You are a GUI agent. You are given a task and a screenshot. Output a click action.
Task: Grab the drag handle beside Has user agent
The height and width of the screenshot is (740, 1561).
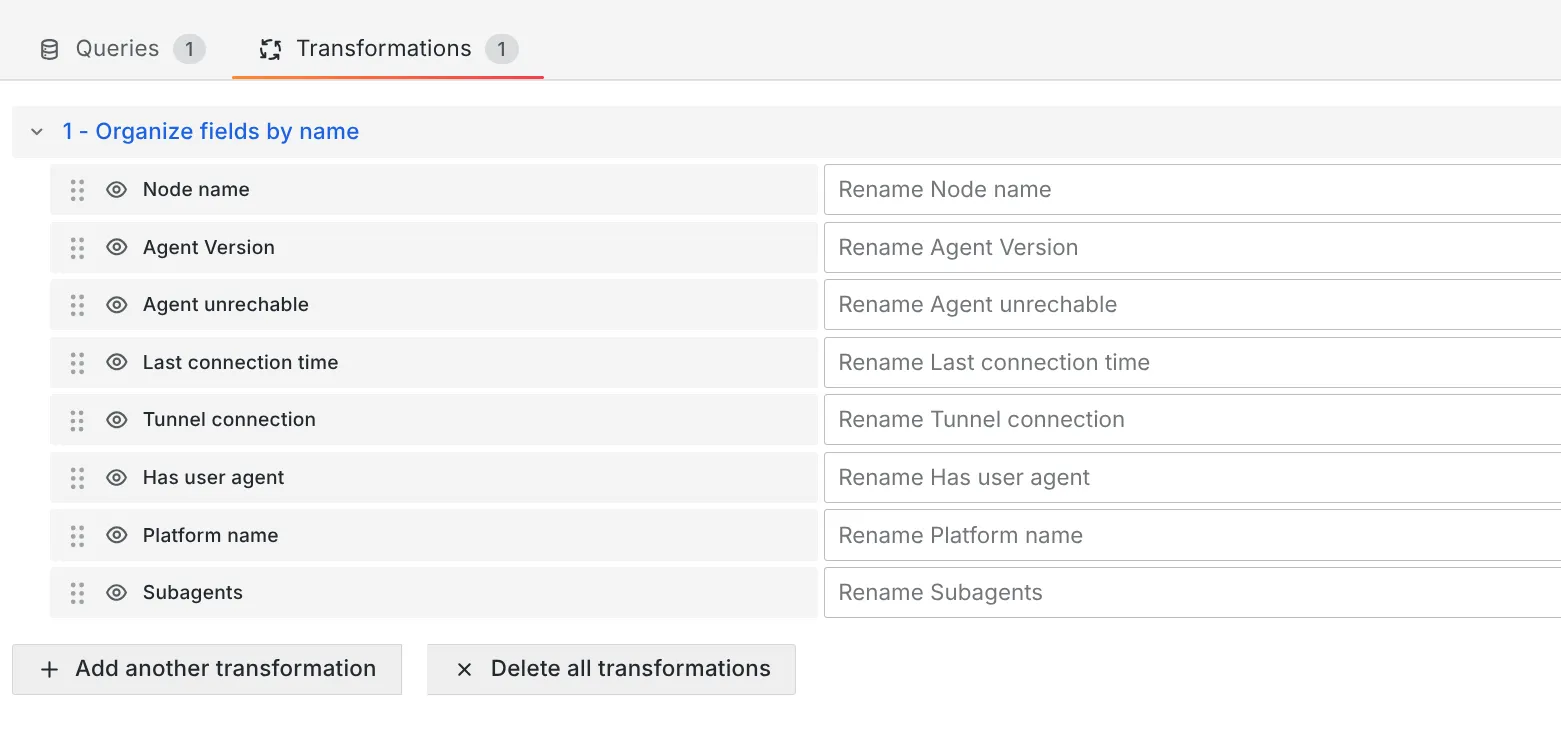tap(77, 477)
